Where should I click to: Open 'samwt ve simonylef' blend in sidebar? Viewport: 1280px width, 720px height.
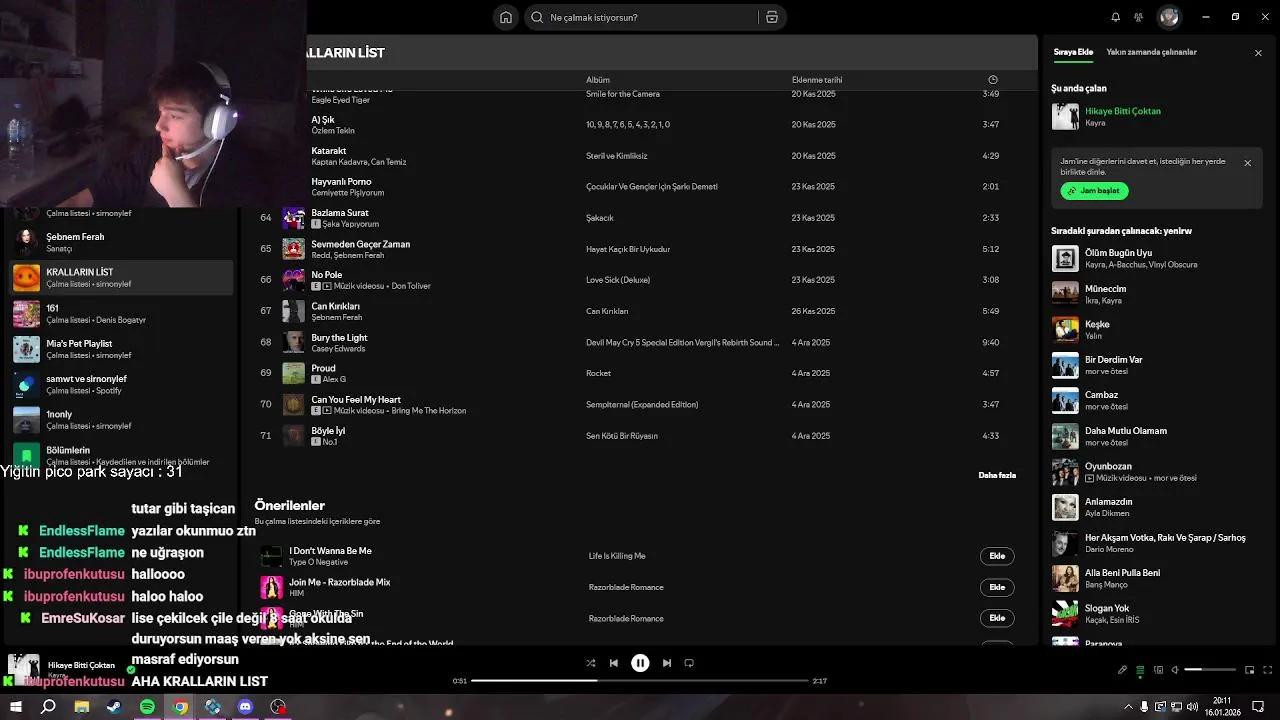[x=121, y=384]
